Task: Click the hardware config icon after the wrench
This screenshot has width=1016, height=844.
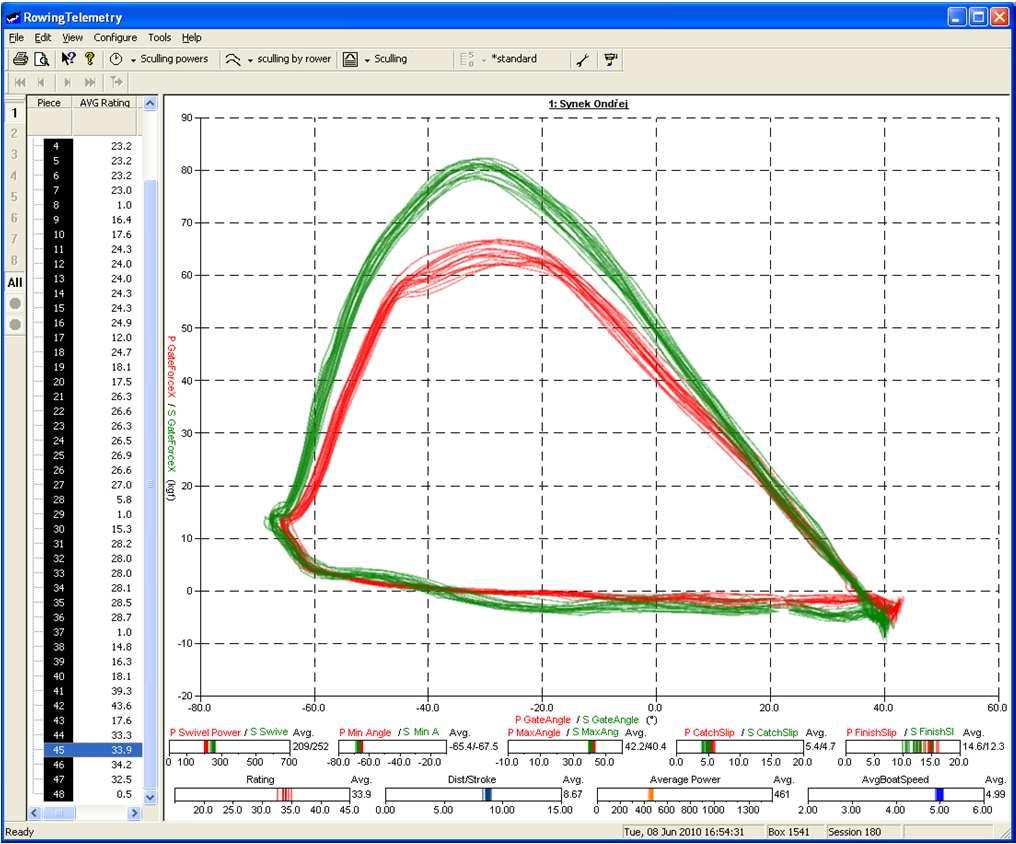Action: pos(610,60)
